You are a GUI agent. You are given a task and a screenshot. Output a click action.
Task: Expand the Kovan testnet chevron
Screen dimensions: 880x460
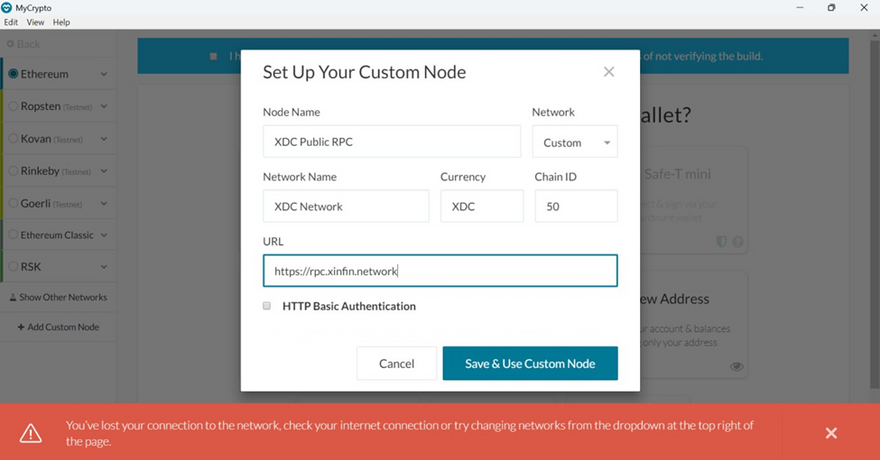(x=104, y=139)
